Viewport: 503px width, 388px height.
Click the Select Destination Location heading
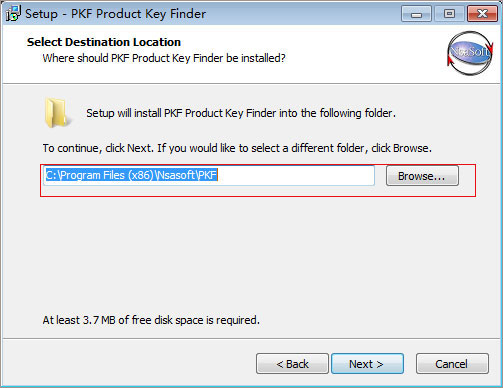104,42
